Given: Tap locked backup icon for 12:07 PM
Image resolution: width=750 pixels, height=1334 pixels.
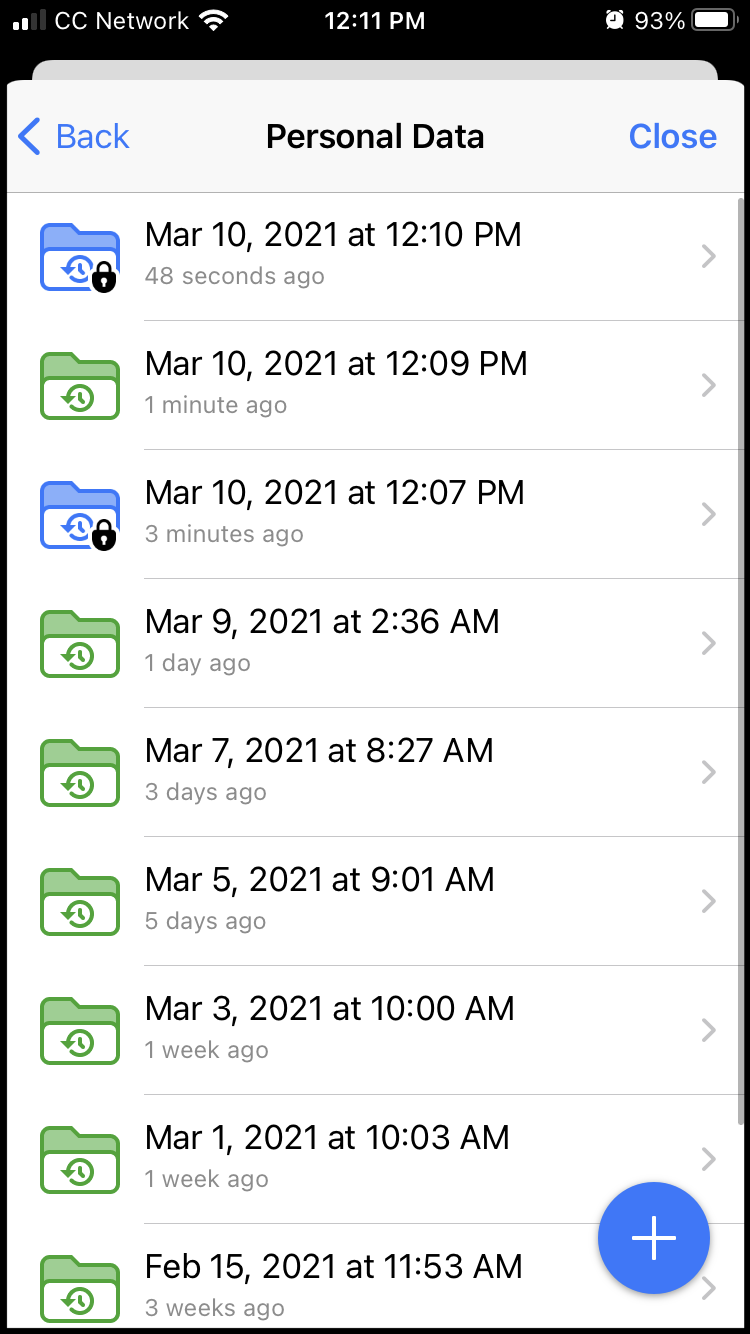Looking at the screenshot, I should point(79,515).
